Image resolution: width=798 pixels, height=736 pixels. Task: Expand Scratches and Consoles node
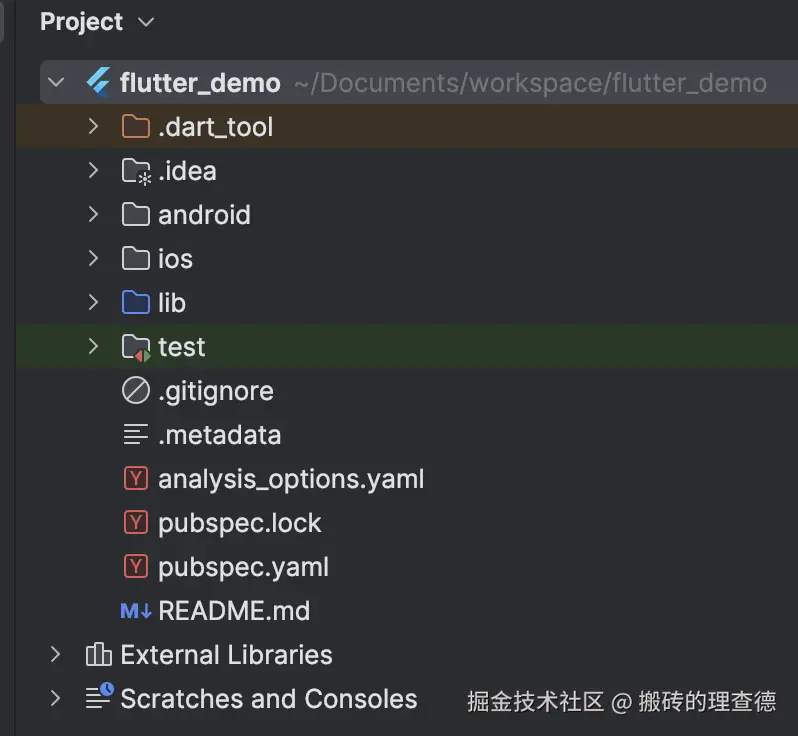[56, 699]
